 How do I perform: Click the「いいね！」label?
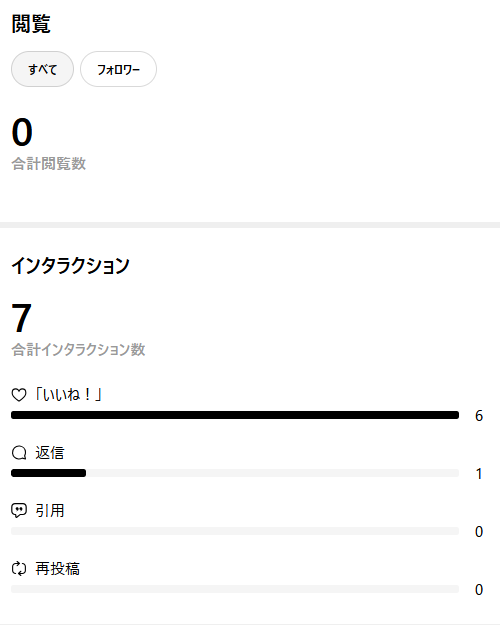click(69, 395)
